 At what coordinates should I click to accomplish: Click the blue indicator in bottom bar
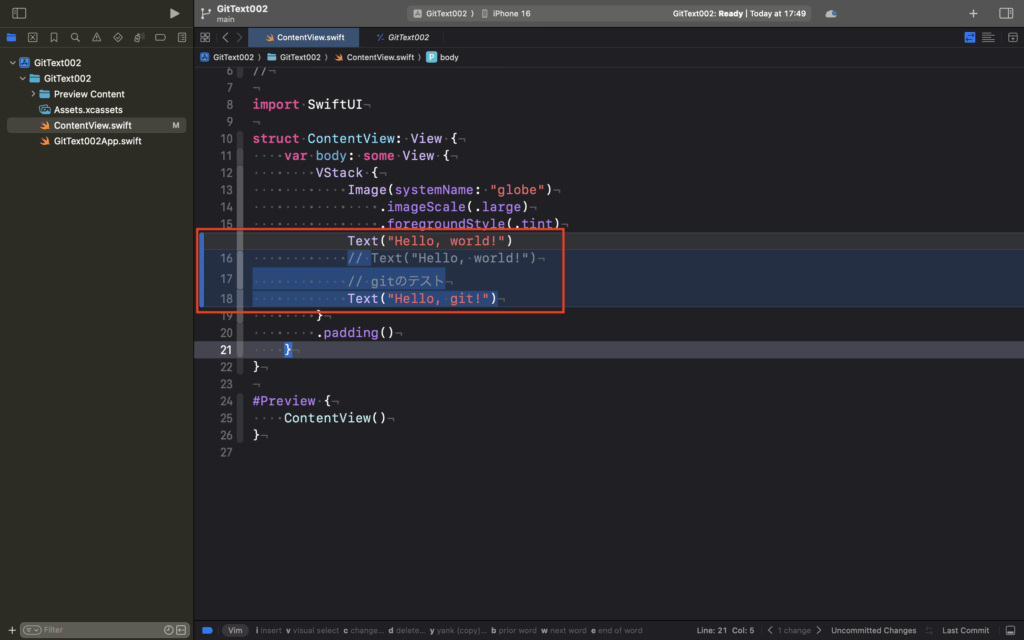click(207, 630)
